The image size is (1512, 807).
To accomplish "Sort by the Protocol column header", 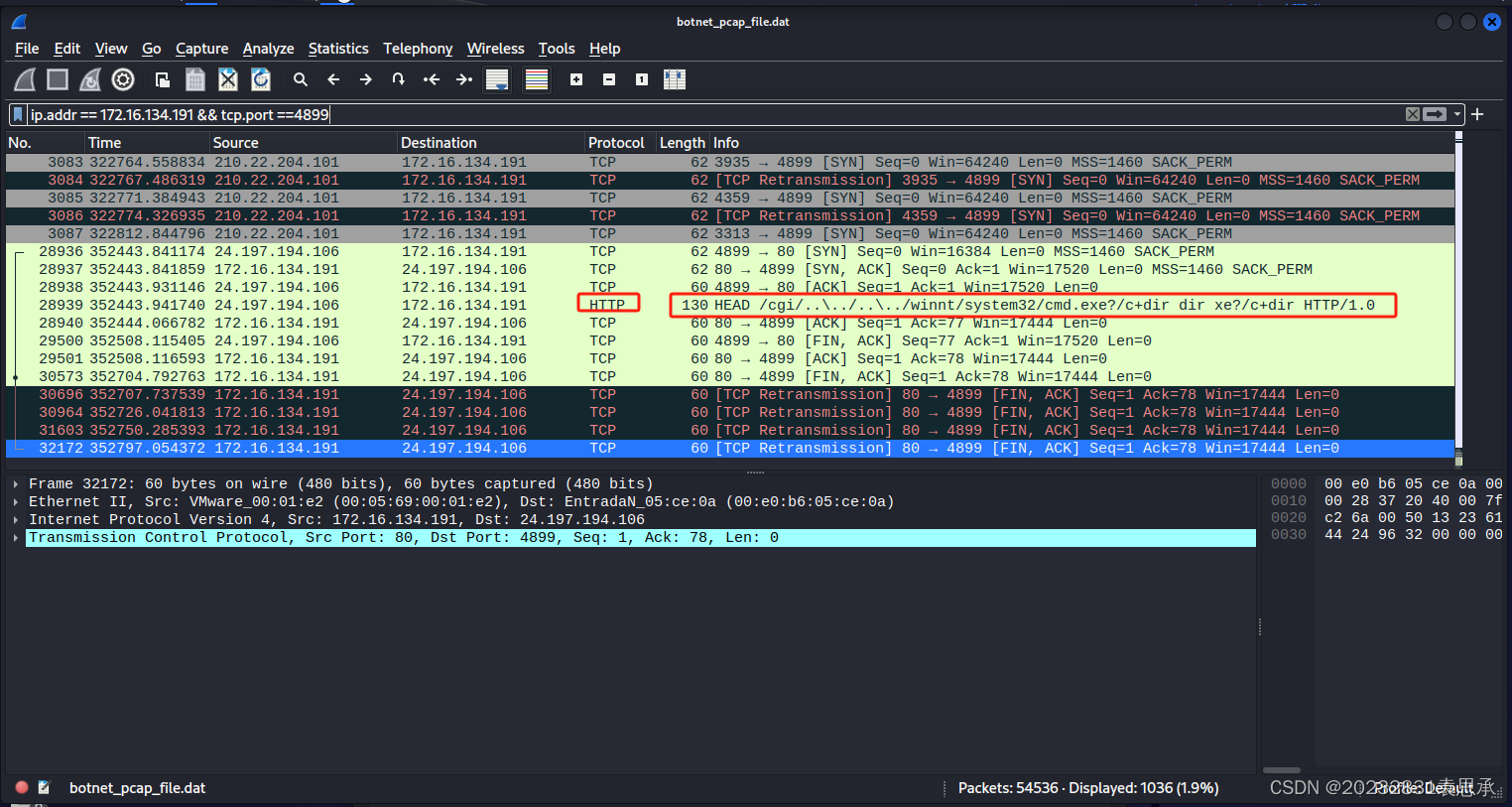I will (x=620, y=143).
